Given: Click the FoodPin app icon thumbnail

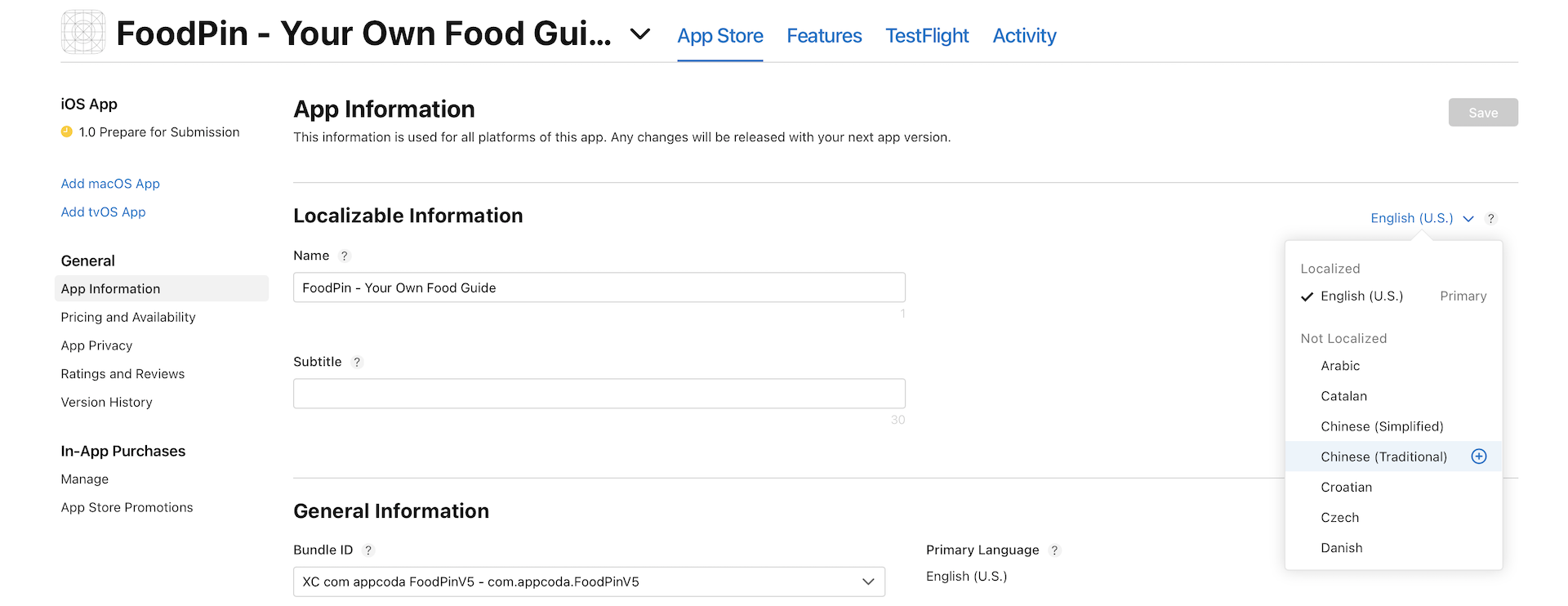Looking at the screenshot, I should pyautogui.click(x=82, y=33).
